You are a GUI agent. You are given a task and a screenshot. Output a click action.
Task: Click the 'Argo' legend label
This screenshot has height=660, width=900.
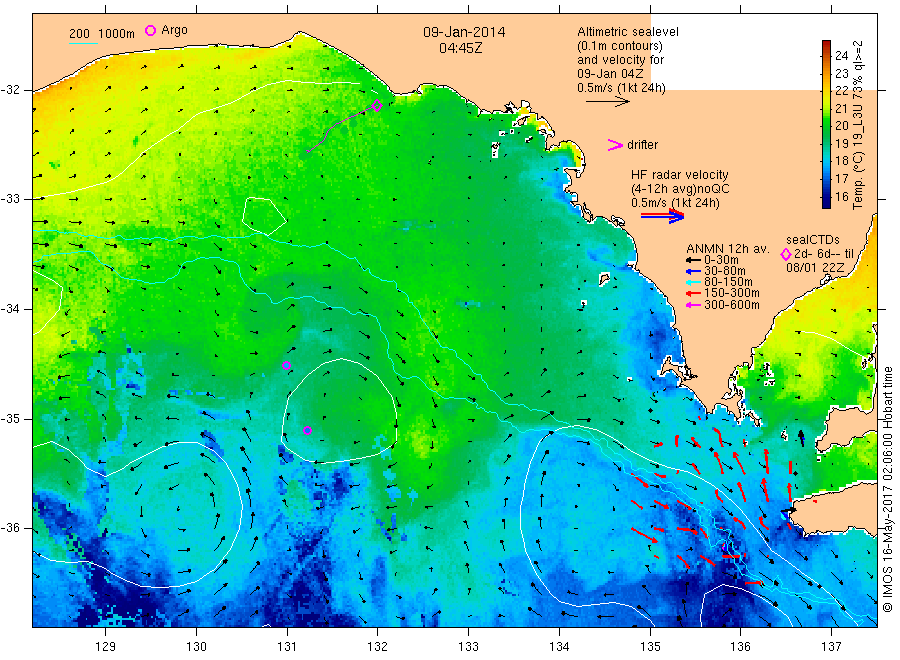click(174, 30)
